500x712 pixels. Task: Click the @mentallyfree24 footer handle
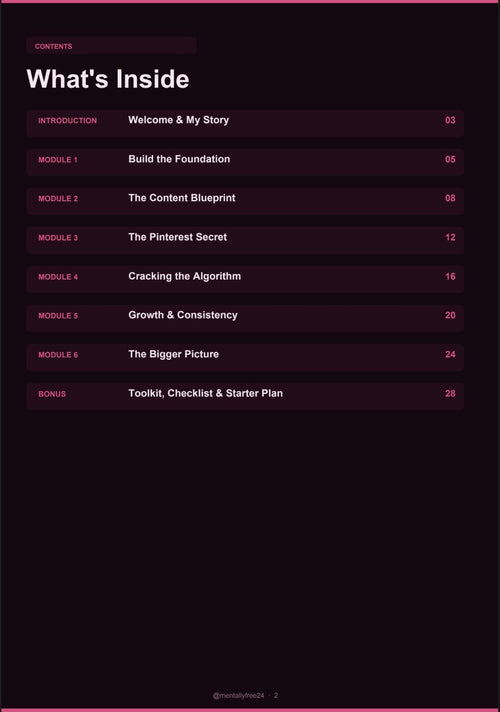point(238,696)
